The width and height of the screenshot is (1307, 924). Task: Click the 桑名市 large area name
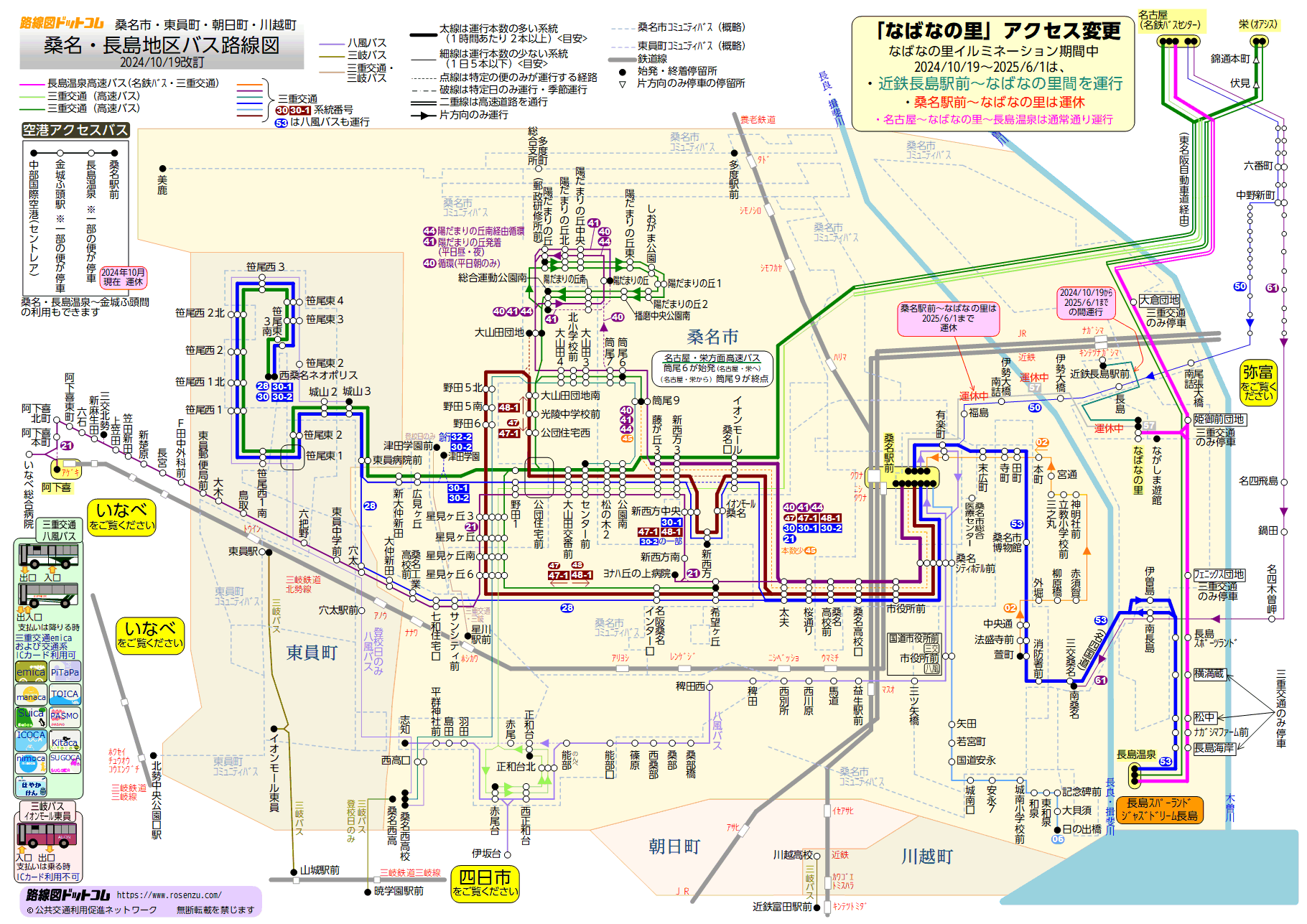[x=712, y=337]
